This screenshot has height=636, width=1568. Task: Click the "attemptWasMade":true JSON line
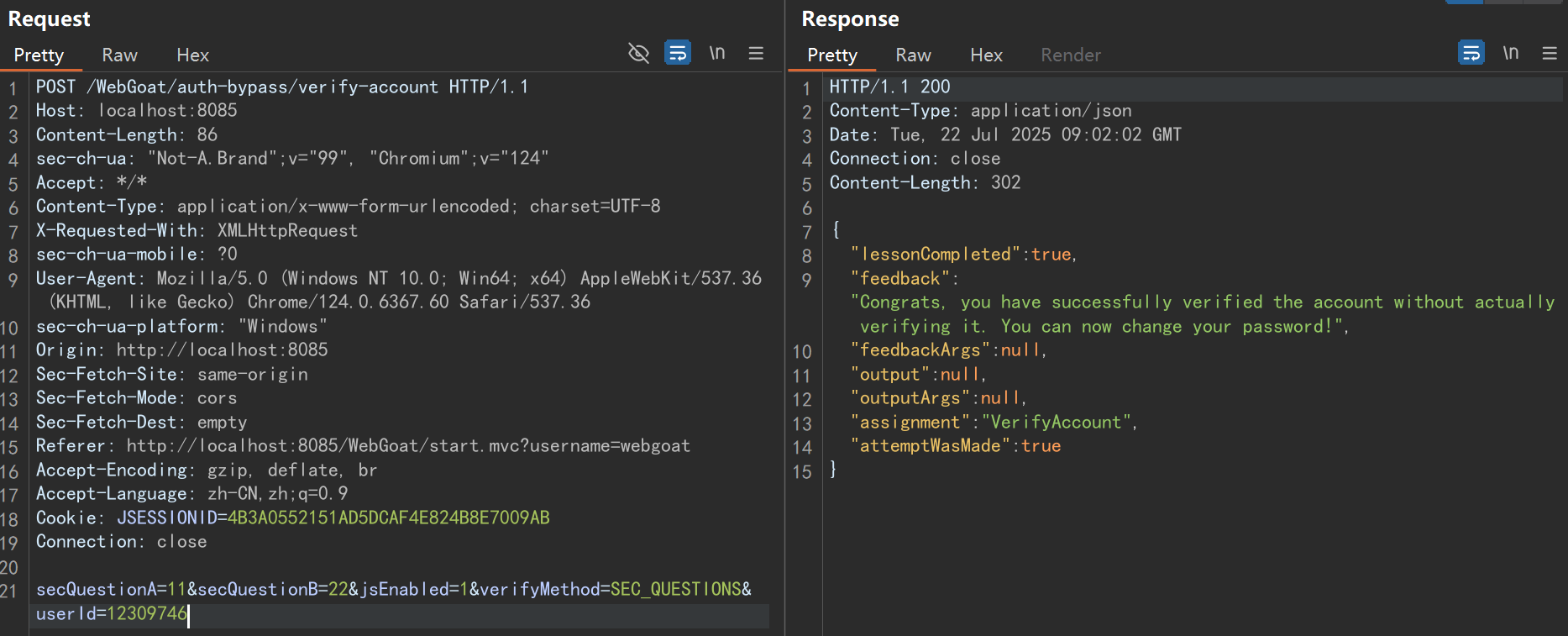click(956, 445)
